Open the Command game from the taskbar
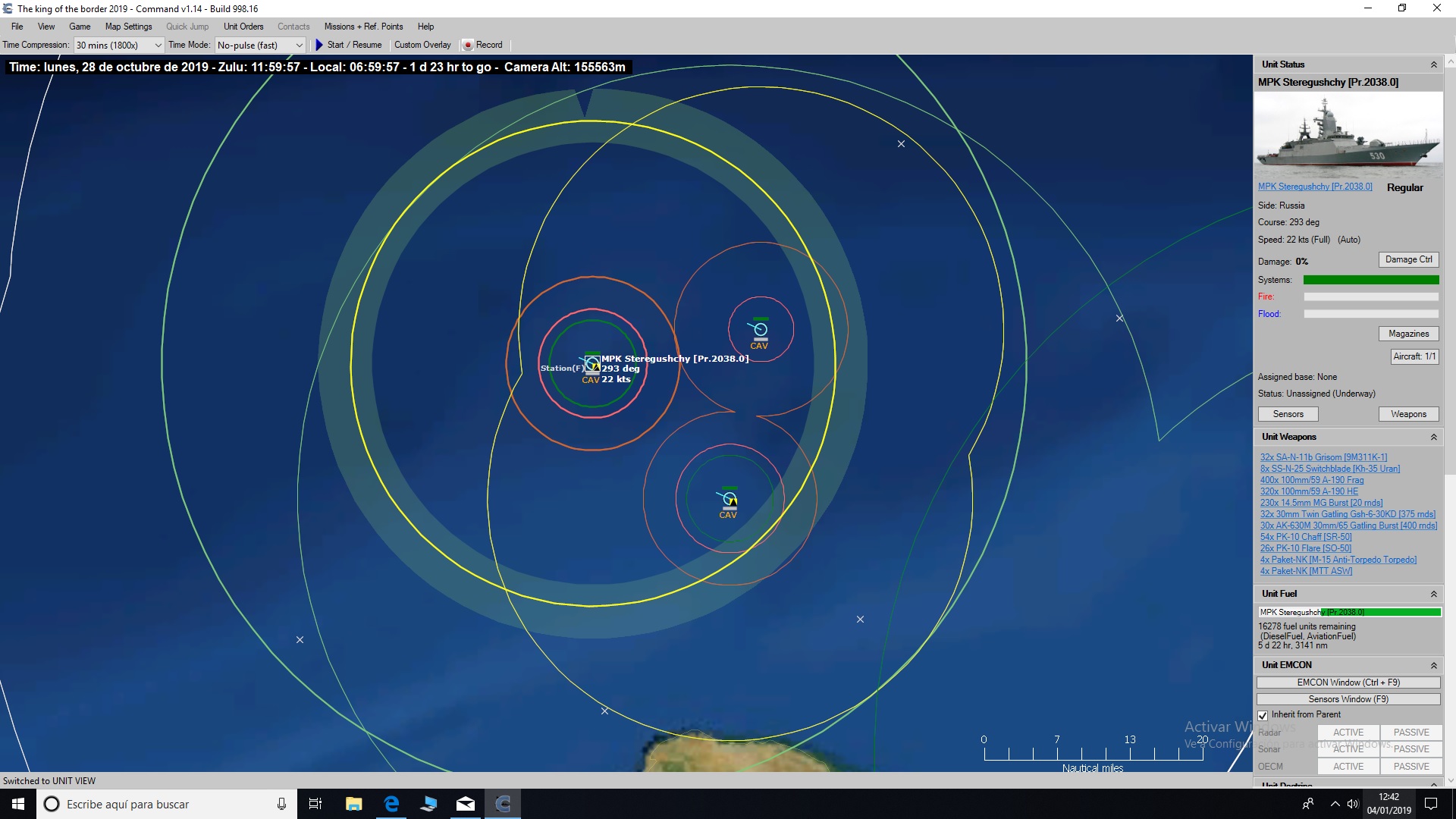 503,804
